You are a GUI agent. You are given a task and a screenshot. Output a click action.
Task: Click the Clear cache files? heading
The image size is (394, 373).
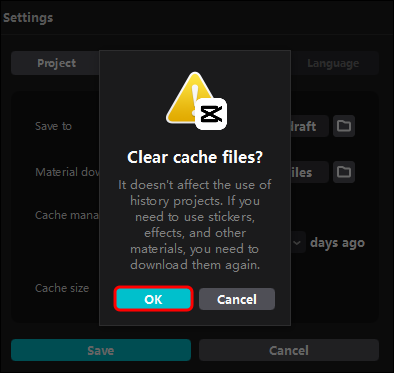point(195,157)
